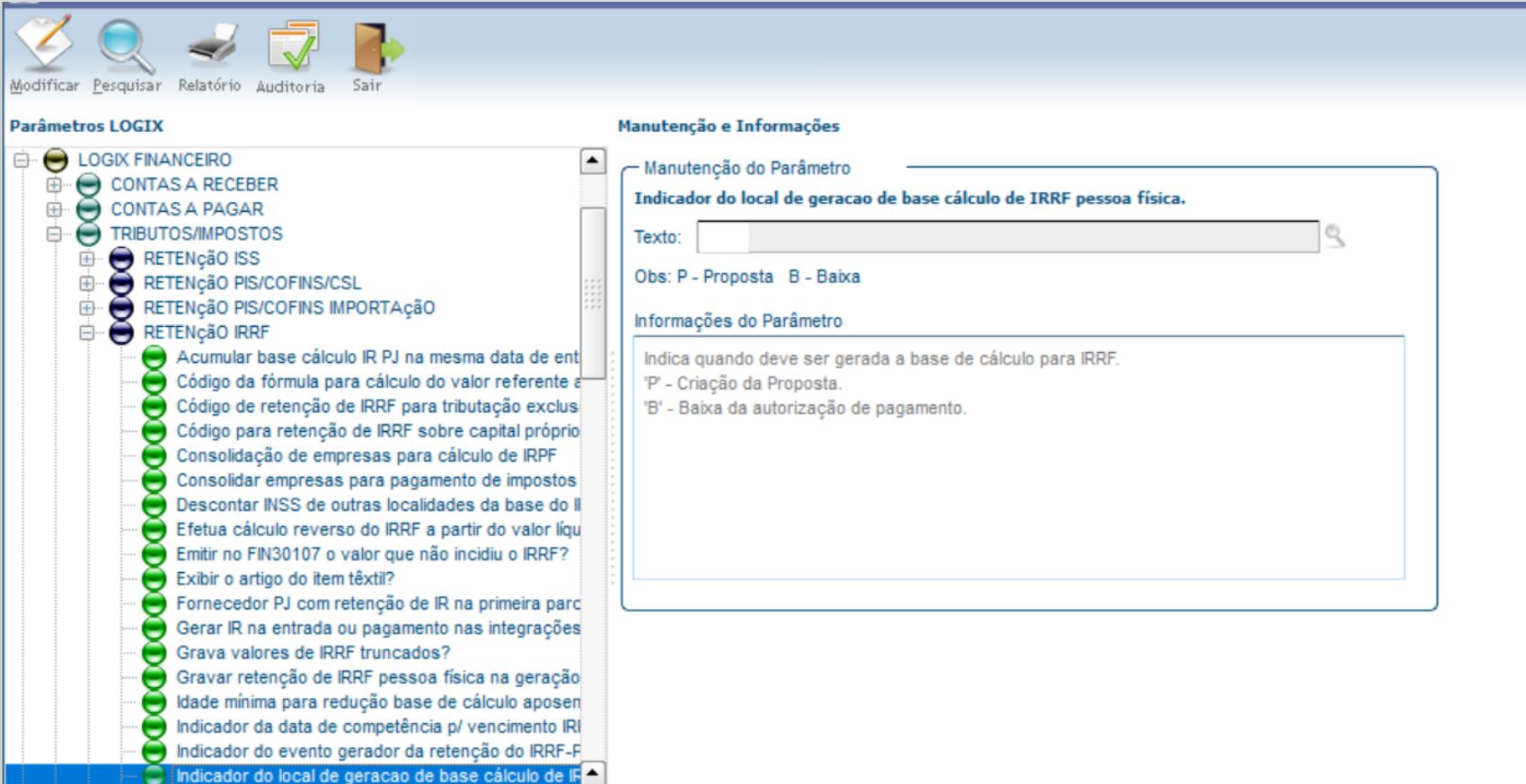Select 'Código para retenção de IRRF sobre capital próprio'
Viewport: 1526px width, 784px height.
click(377, 432)
